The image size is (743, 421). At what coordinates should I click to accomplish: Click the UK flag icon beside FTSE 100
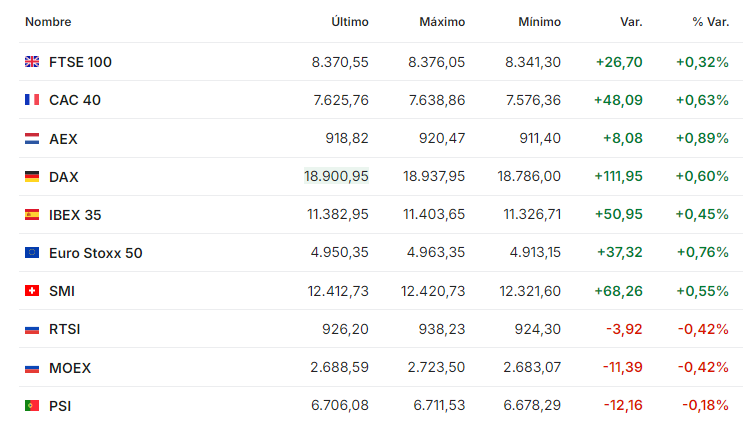click(x=32, y=62)
